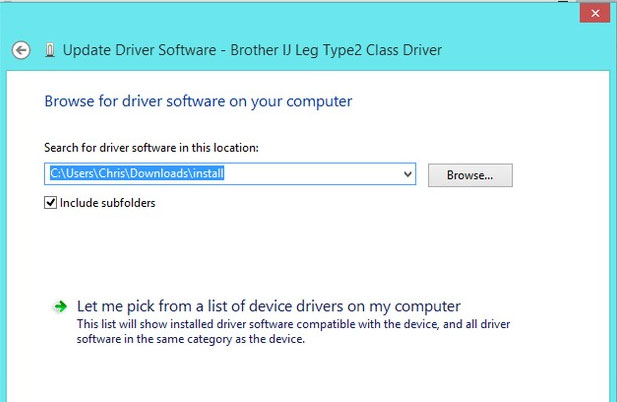Uncheck the Include subfolders checkbox
Screen dimensions: 617x402
pos(50,203)
